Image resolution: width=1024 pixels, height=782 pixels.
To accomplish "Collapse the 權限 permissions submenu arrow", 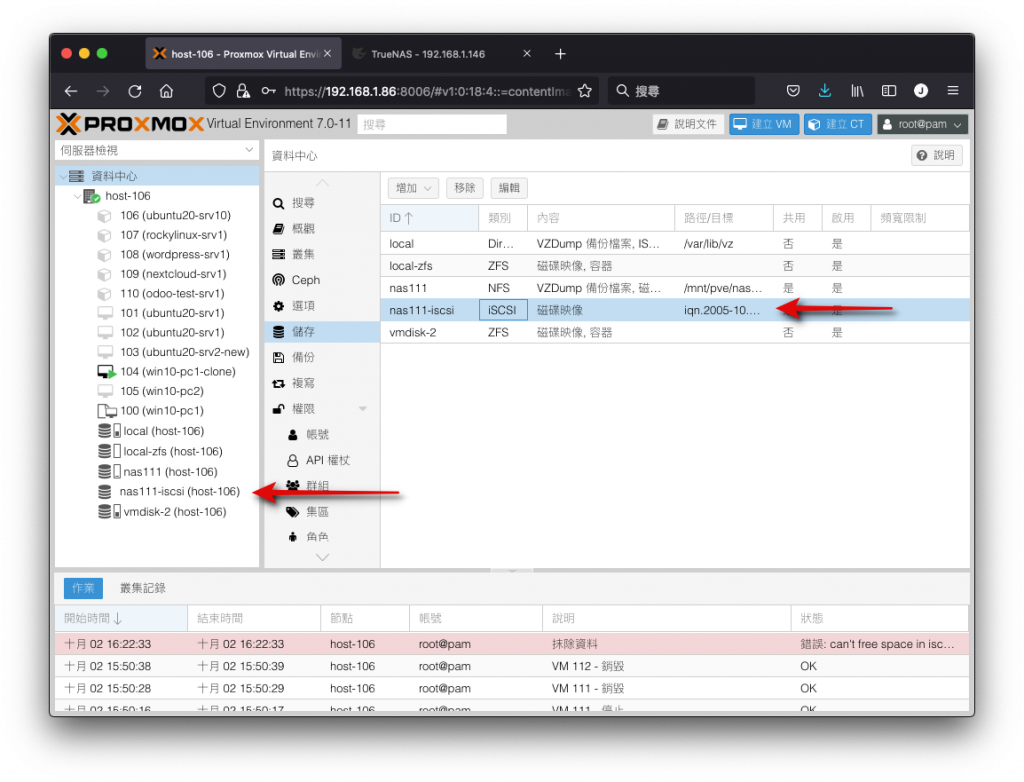I will [x=362, y=409].
